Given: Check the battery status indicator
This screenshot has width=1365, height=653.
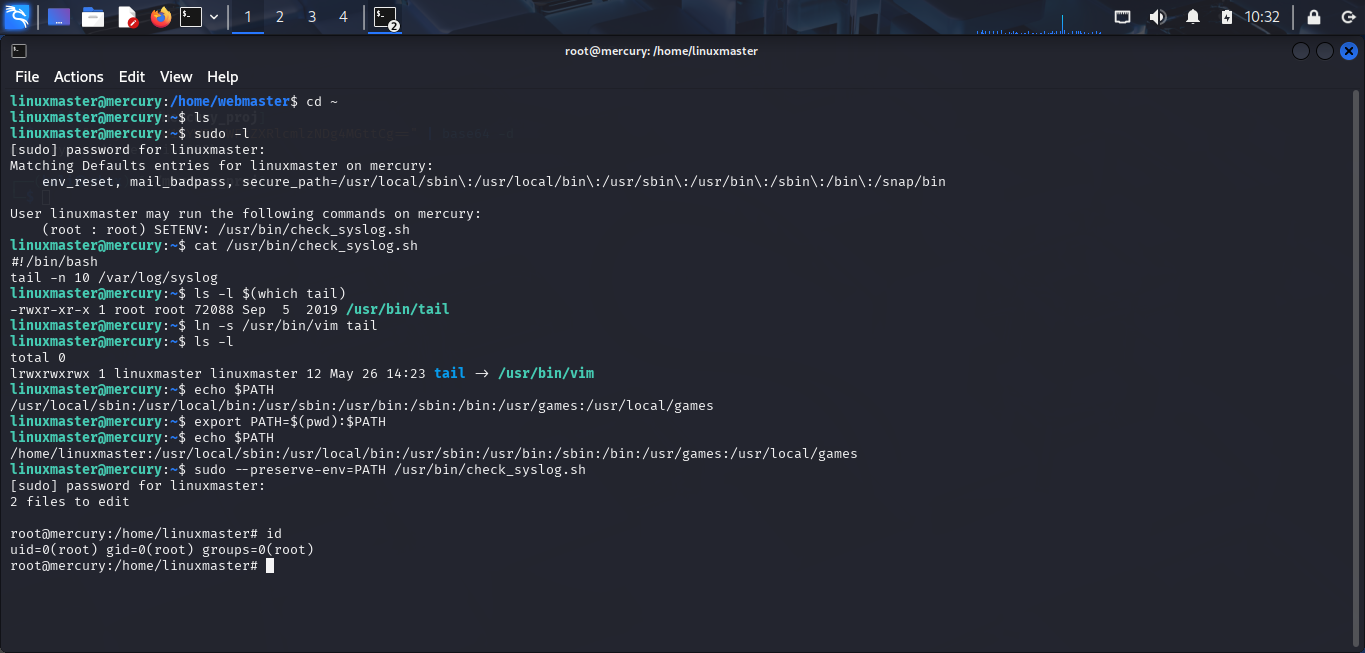Looking at the screenshot, I should pyautogui.click(x=1227, y=16).
